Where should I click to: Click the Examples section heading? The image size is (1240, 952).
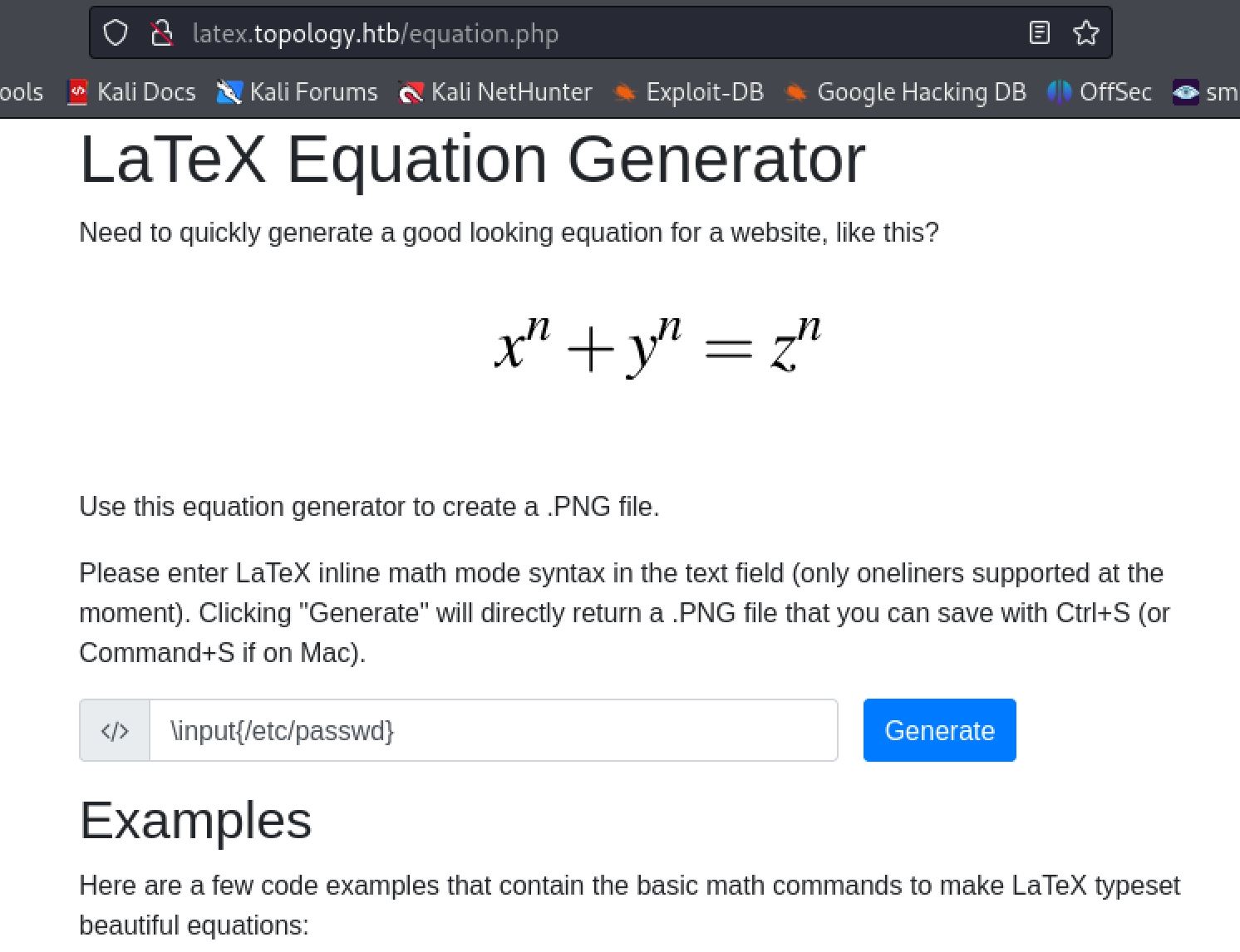point(195,821)
